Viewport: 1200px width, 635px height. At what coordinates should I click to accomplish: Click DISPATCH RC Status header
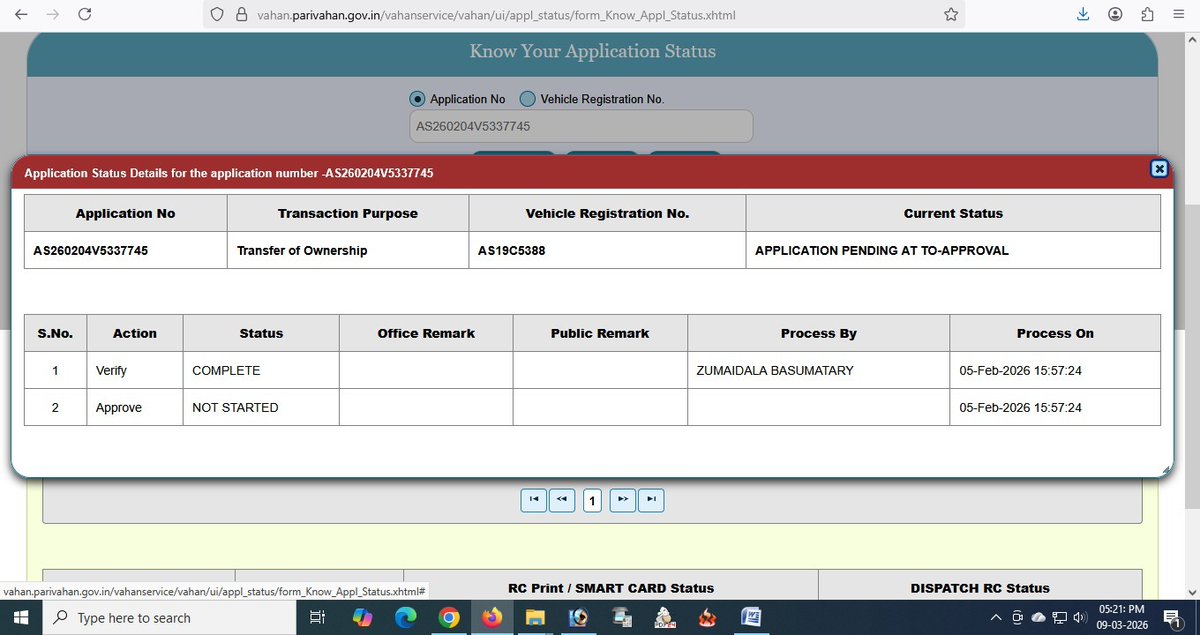pos(980,588)
